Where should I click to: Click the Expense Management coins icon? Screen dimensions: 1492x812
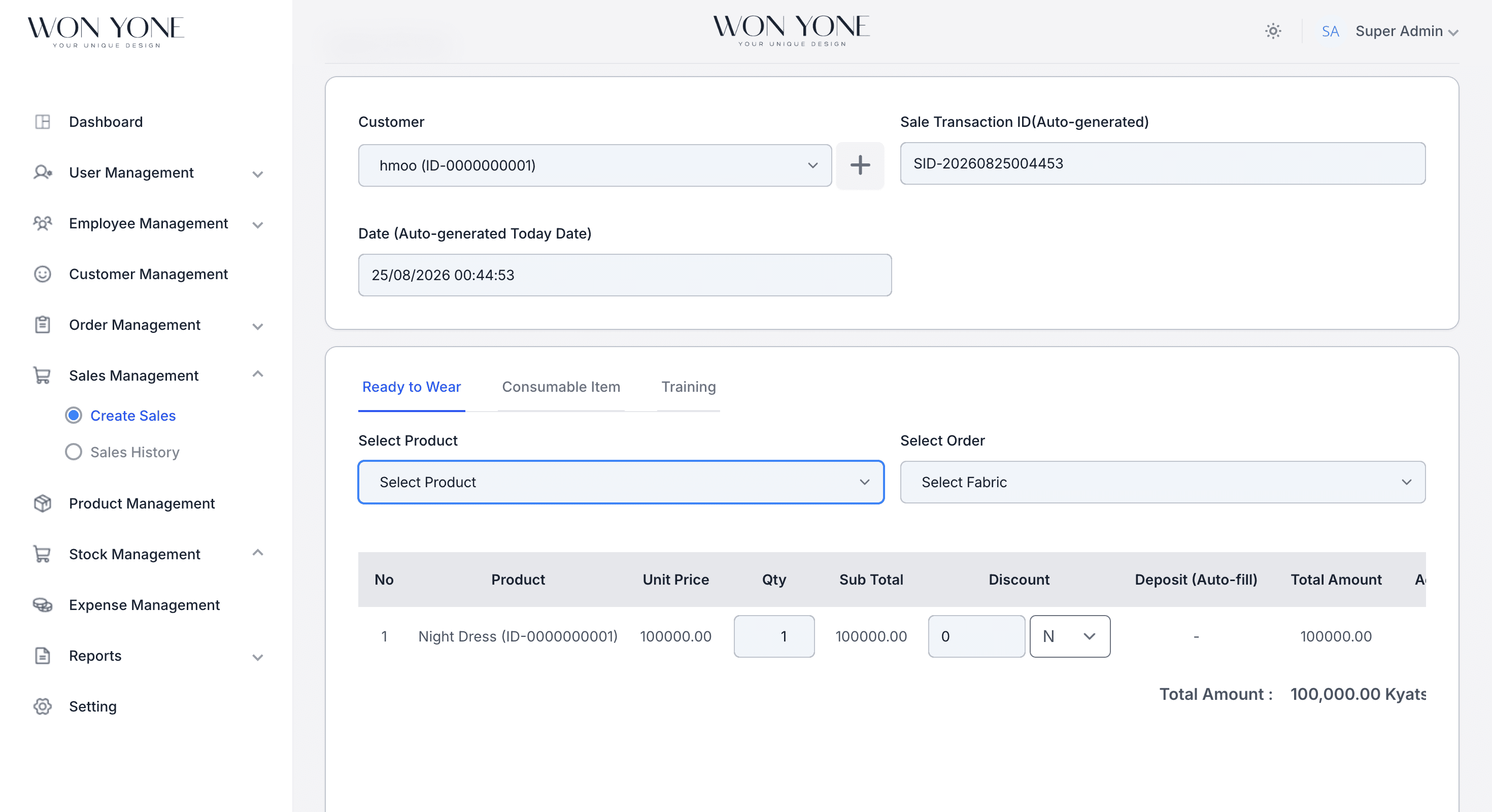(x=42, y=604)
